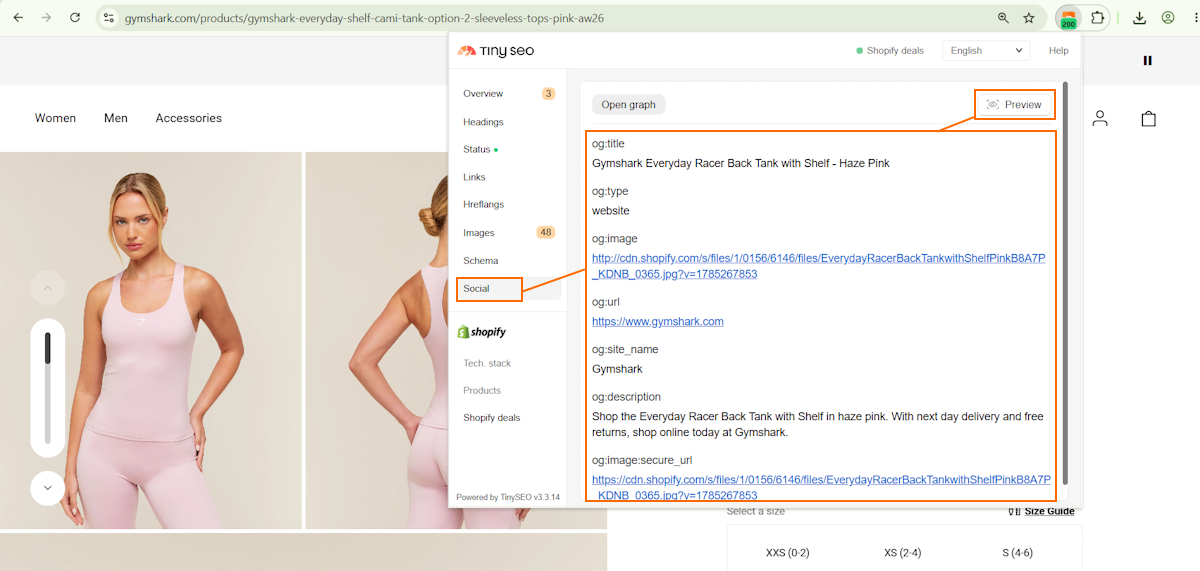This screenshot has width=1200, height=571.
Task: Click the og:title value text
Action: click(x=741, y=163)
